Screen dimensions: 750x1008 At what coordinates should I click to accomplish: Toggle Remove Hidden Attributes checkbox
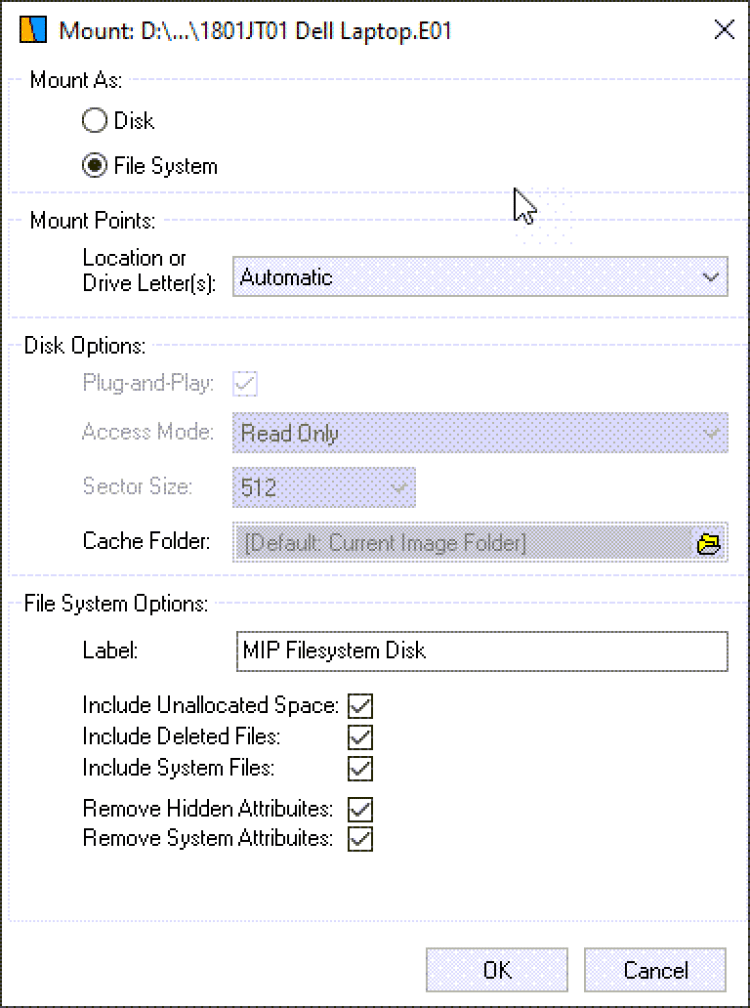coord(361,808)
